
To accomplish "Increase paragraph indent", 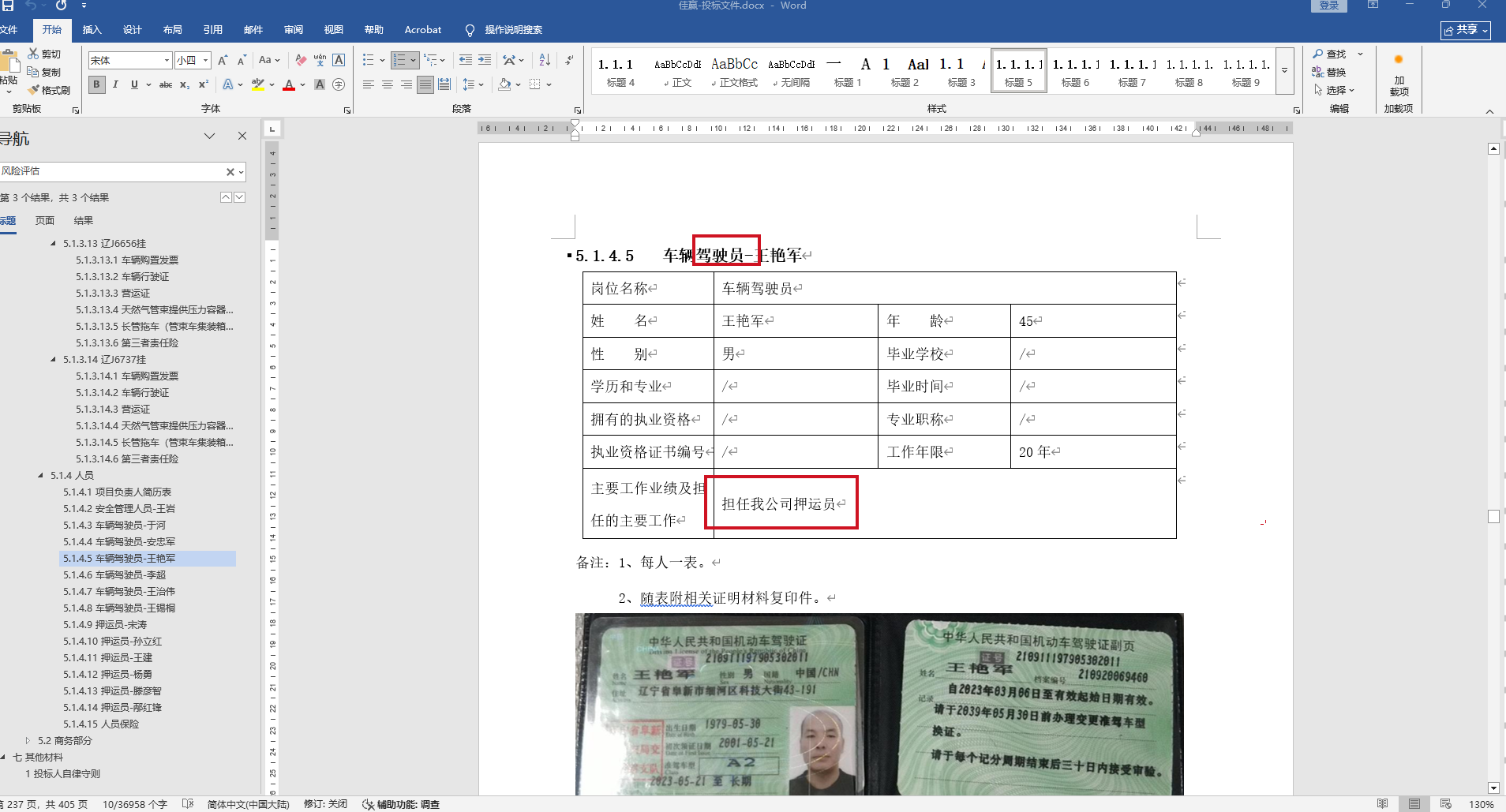I will pos(485,60).
